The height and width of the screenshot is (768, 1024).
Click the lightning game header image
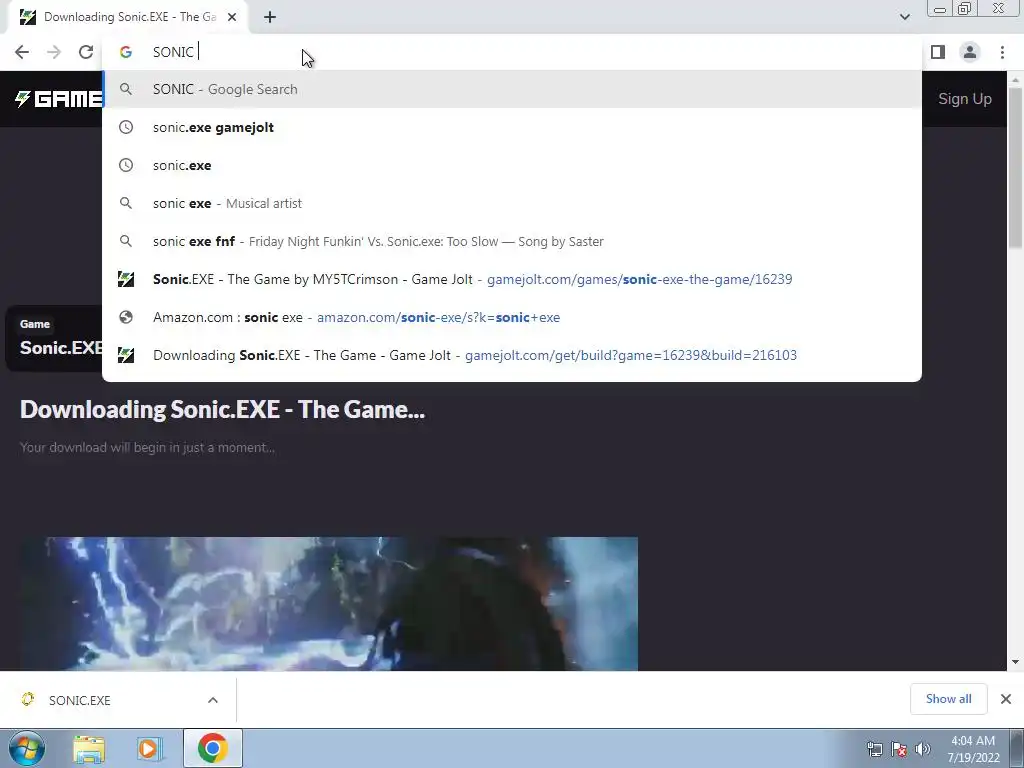point(329,604)
